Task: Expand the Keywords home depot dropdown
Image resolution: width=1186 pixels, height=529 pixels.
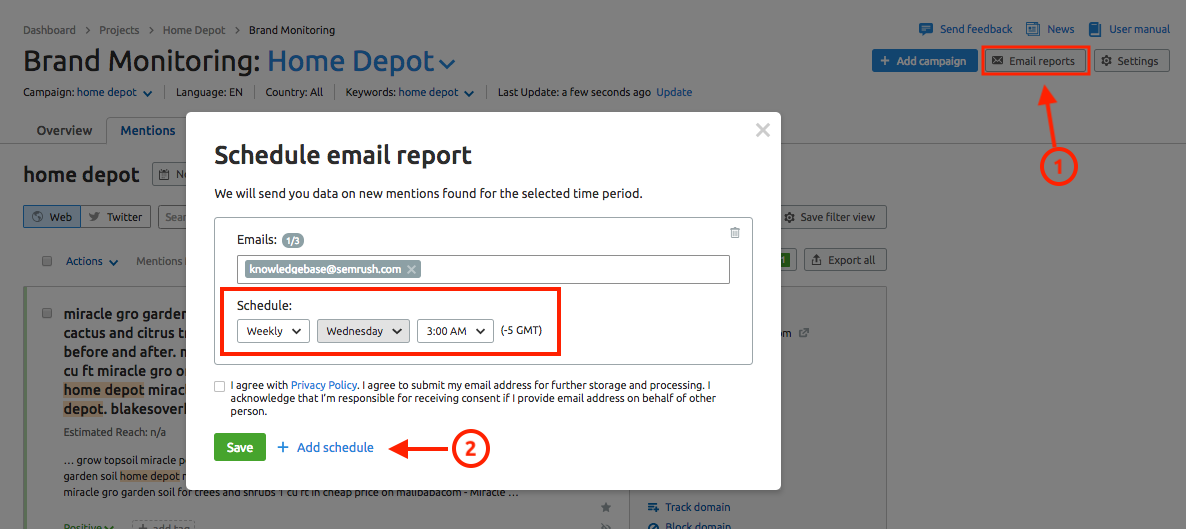Action: [469, 93]
